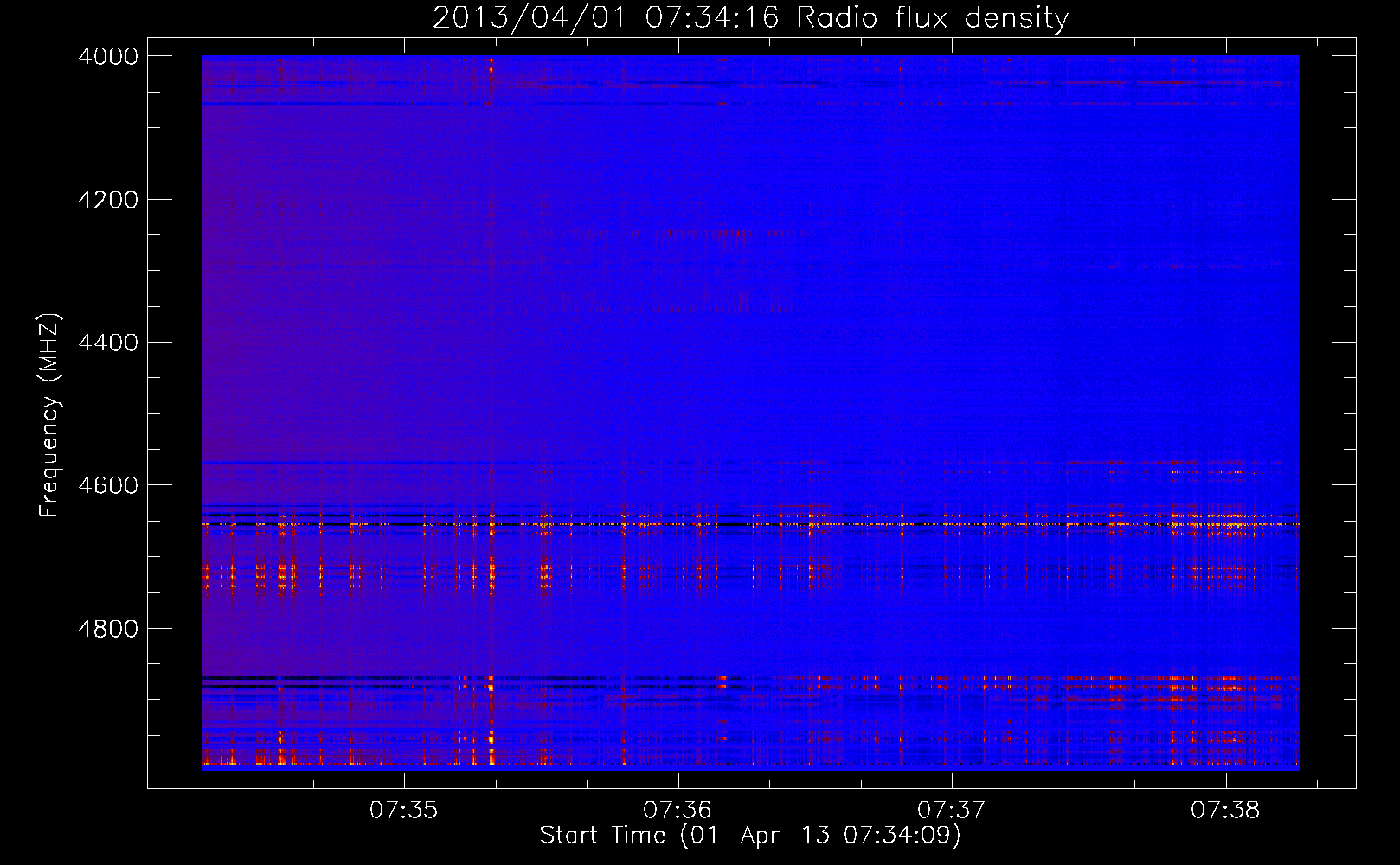Click the 4600 frequency tick label
The width and height of the screenshot is (1400, 865).
108,485
